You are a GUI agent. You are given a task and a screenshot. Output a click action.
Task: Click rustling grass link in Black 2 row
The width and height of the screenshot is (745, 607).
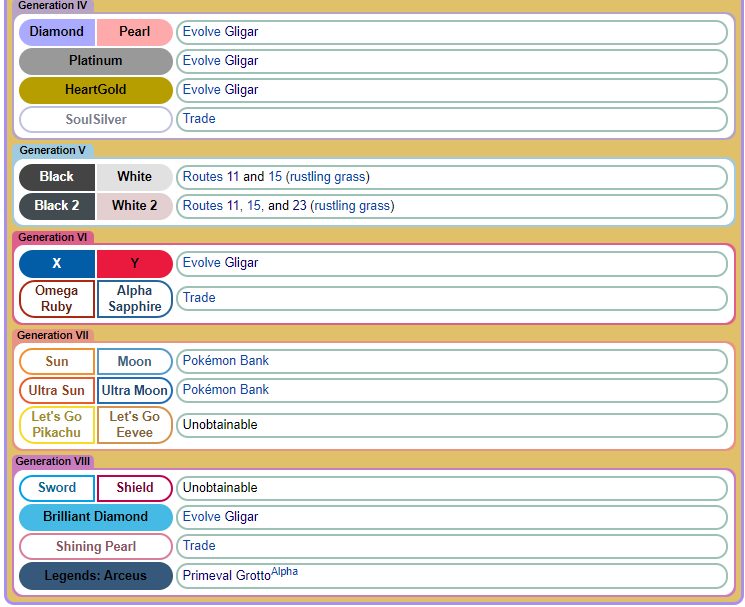(353, 206)
